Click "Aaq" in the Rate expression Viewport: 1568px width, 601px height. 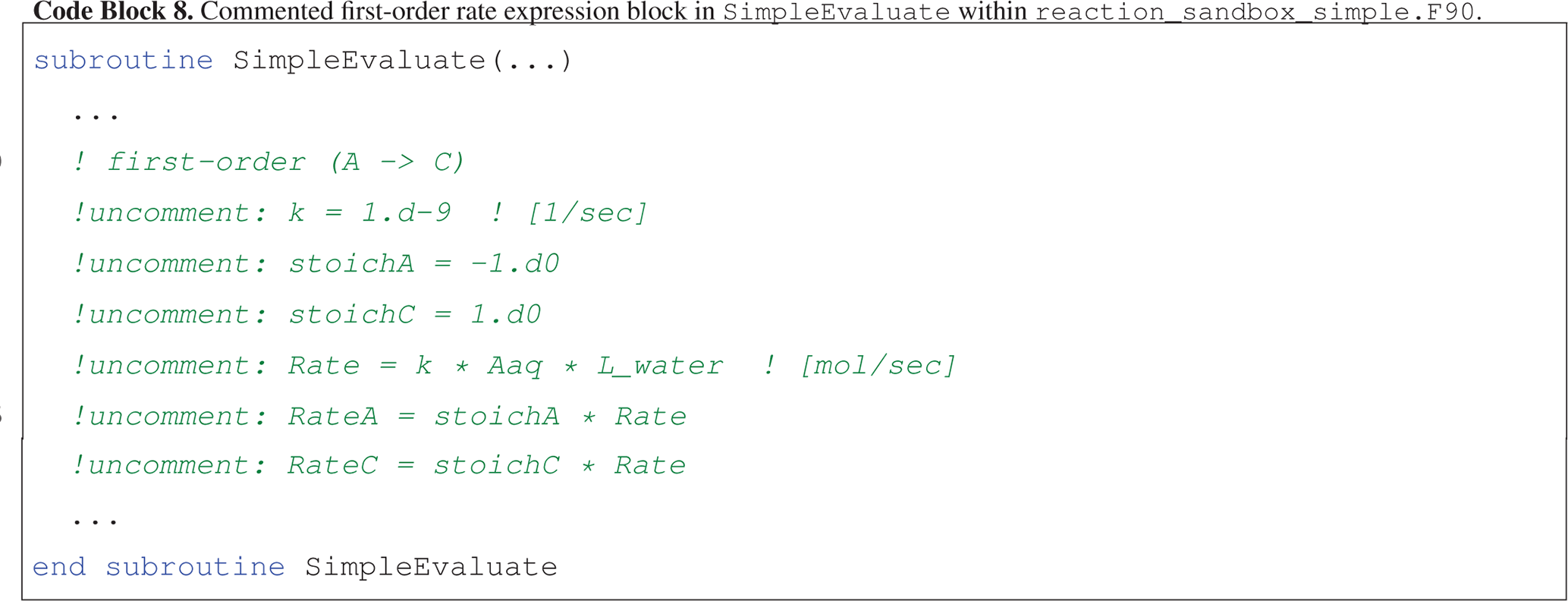pyautogui.click(x=515, y=366)
